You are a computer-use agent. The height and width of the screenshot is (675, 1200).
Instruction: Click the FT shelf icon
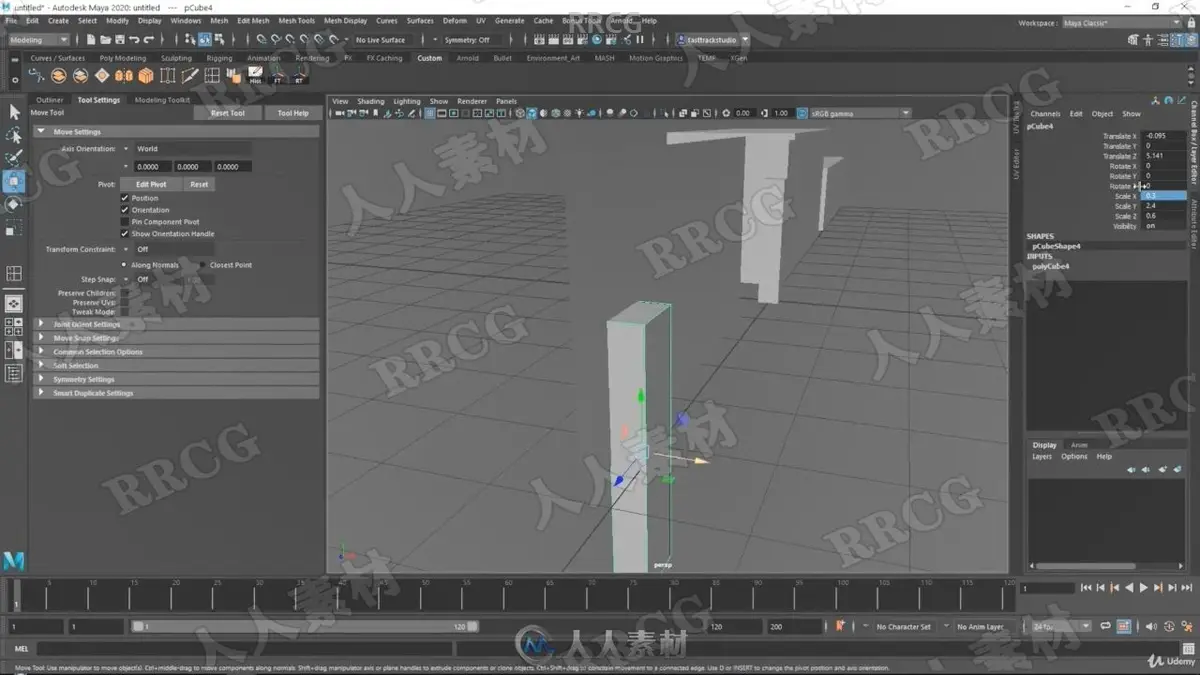(x=277, y=76)
